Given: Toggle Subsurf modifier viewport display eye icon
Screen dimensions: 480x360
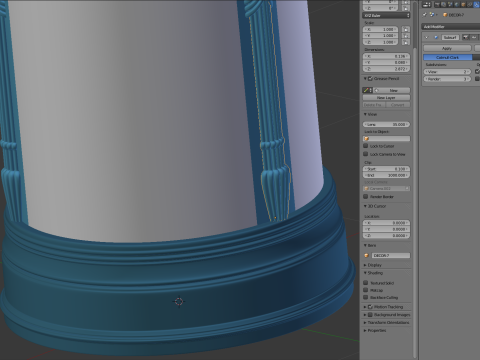Looking at the screenshot, I should pyautogui.click(x=474, y=37).
